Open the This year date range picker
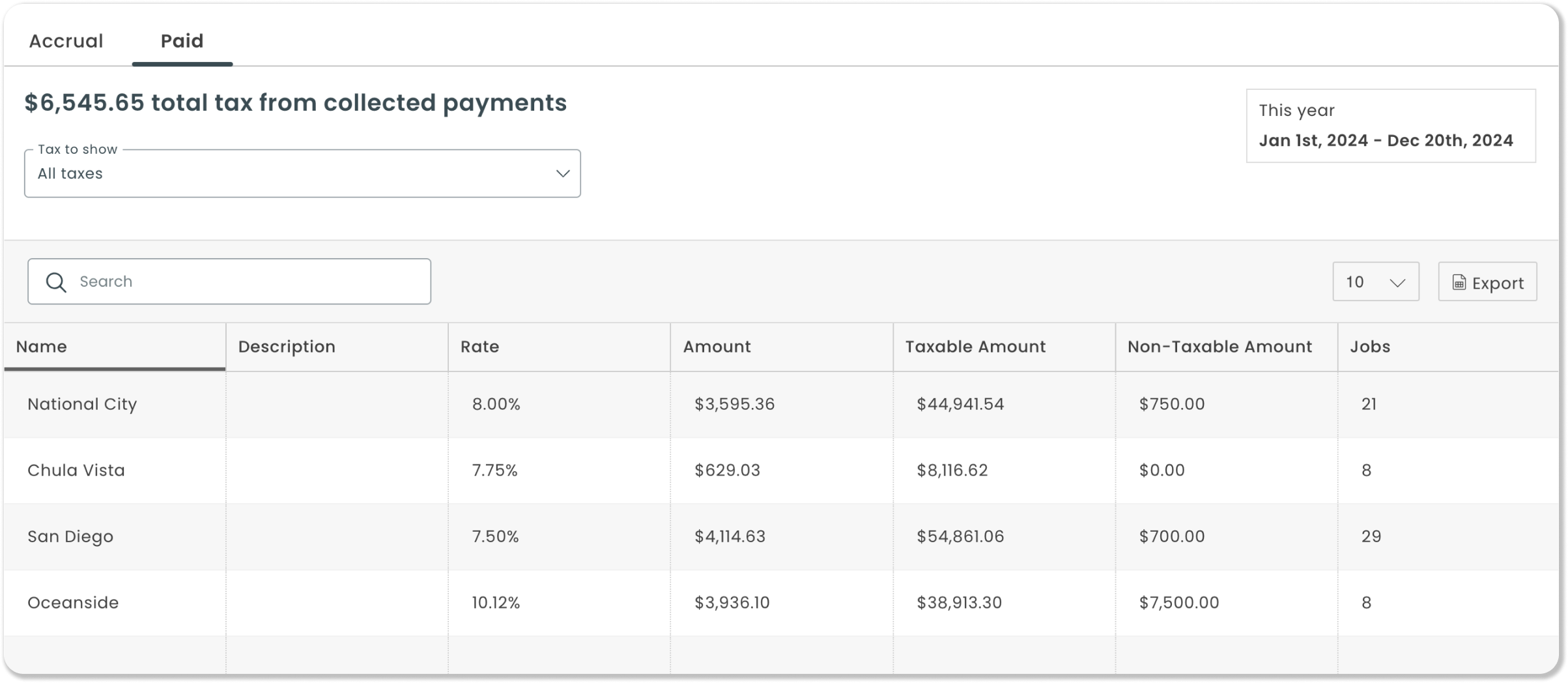Viewport: 1568px width, 683px height. [1390, 126]
